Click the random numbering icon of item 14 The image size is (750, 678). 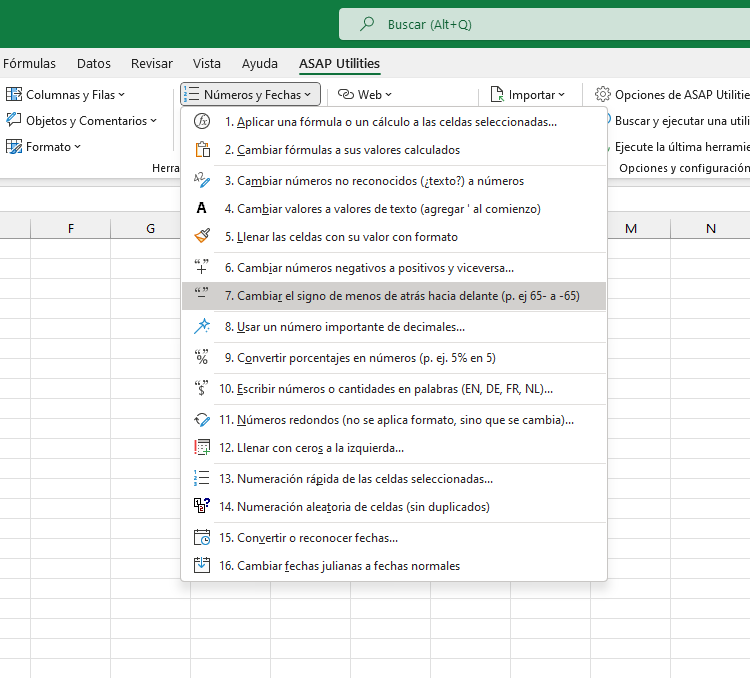(x=202, y=506)
